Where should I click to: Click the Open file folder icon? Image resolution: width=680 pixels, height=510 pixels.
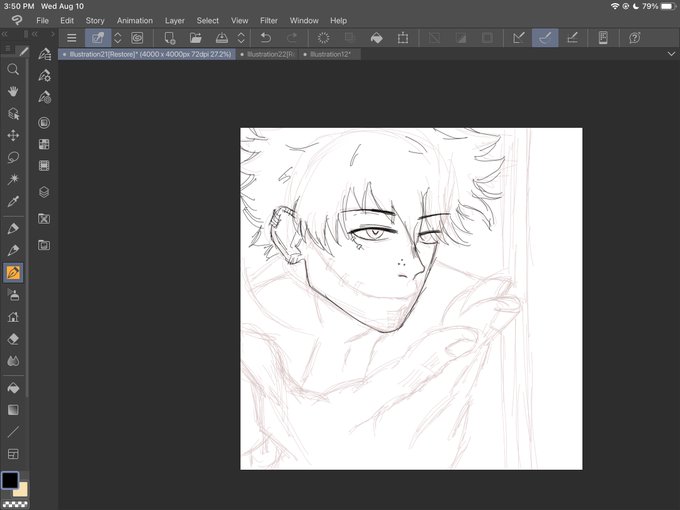[196, 38]
